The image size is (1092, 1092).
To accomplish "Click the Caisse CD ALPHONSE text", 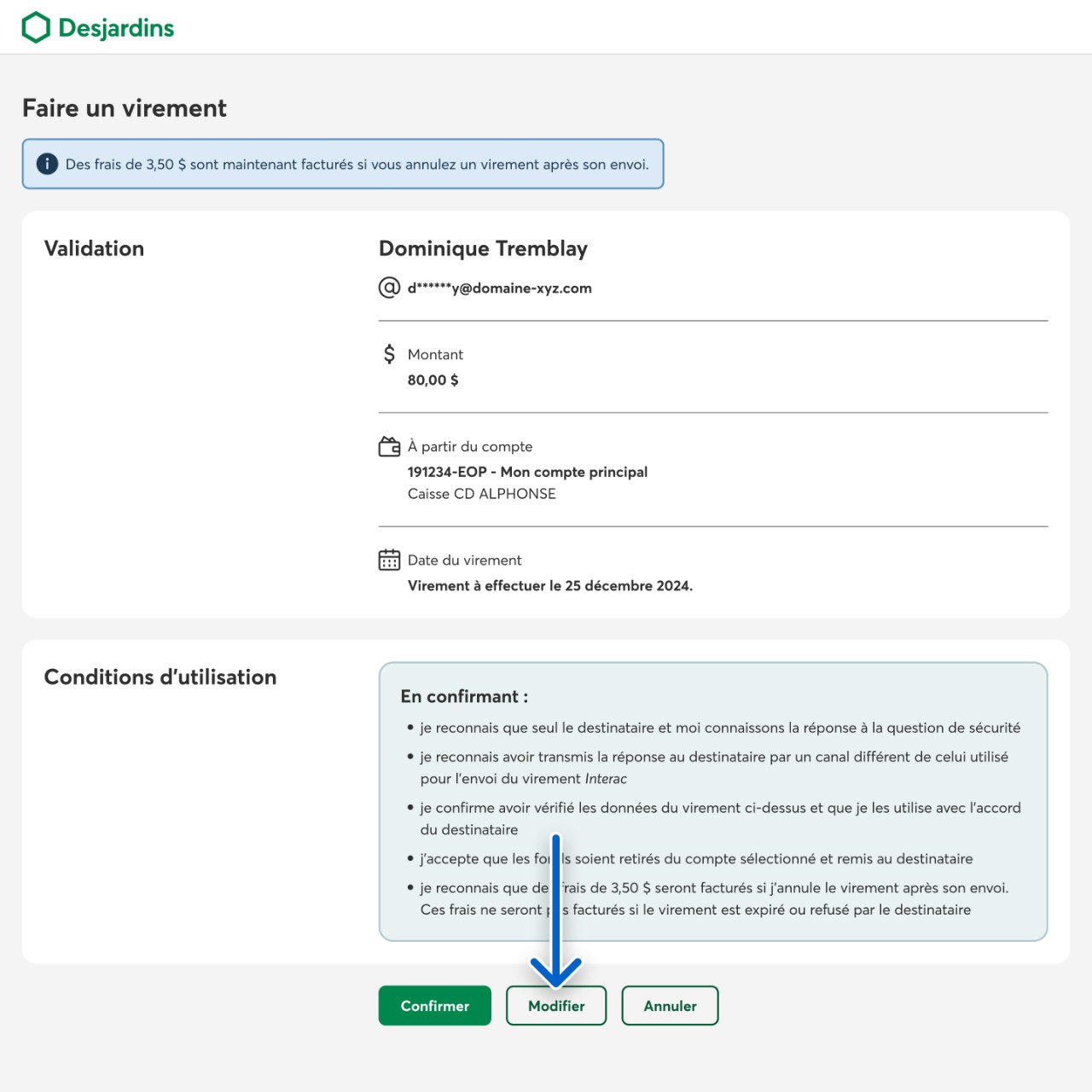I will point(481,494).
